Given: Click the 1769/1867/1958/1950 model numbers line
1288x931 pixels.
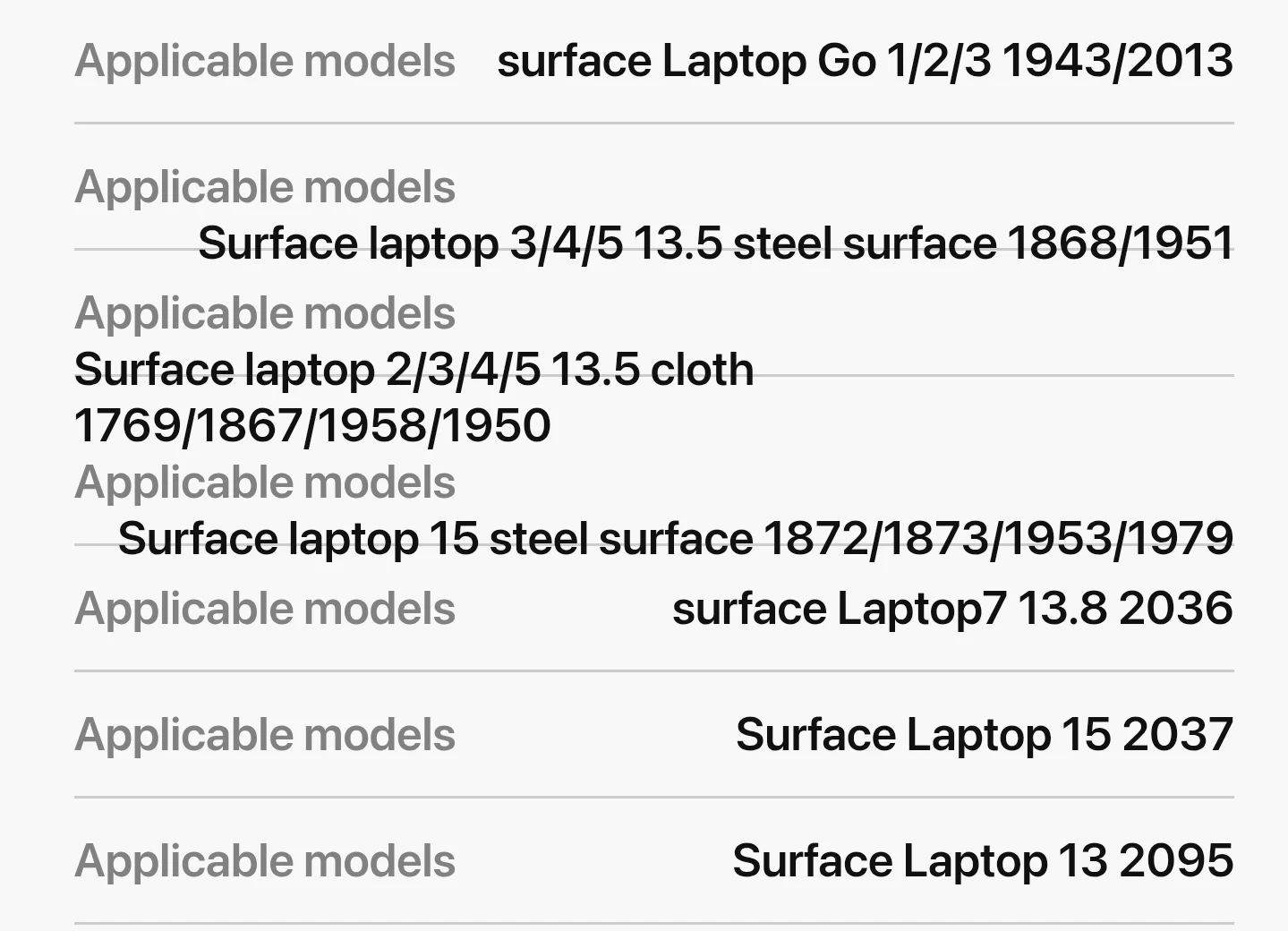Looking at the screenshot, I should 312,425.
